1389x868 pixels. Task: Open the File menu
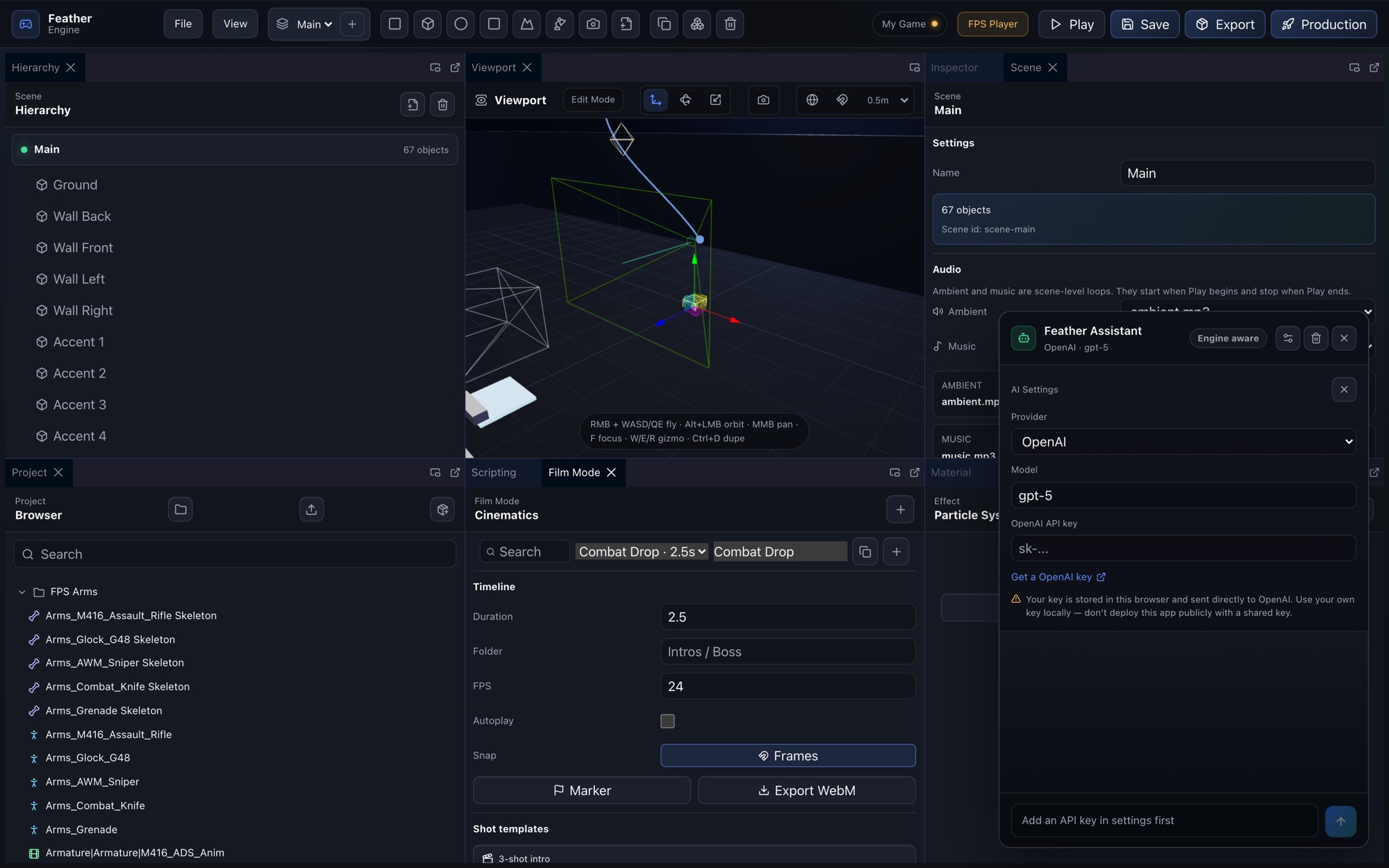click(x=183, y=24)
